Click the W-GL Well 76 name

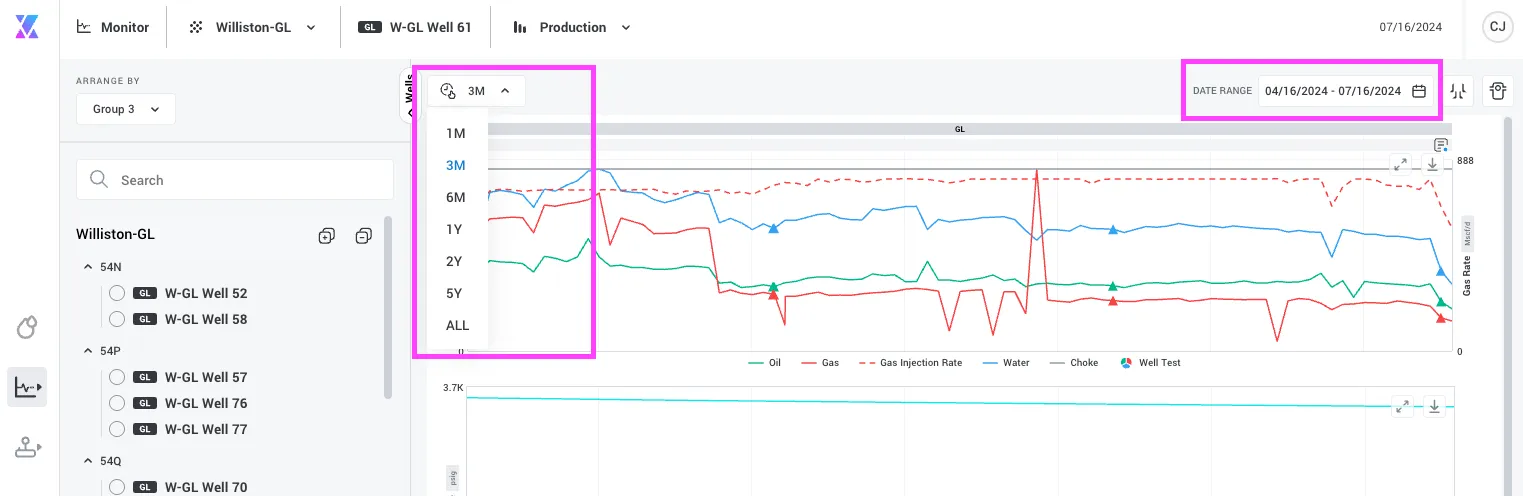pos(206,404)
